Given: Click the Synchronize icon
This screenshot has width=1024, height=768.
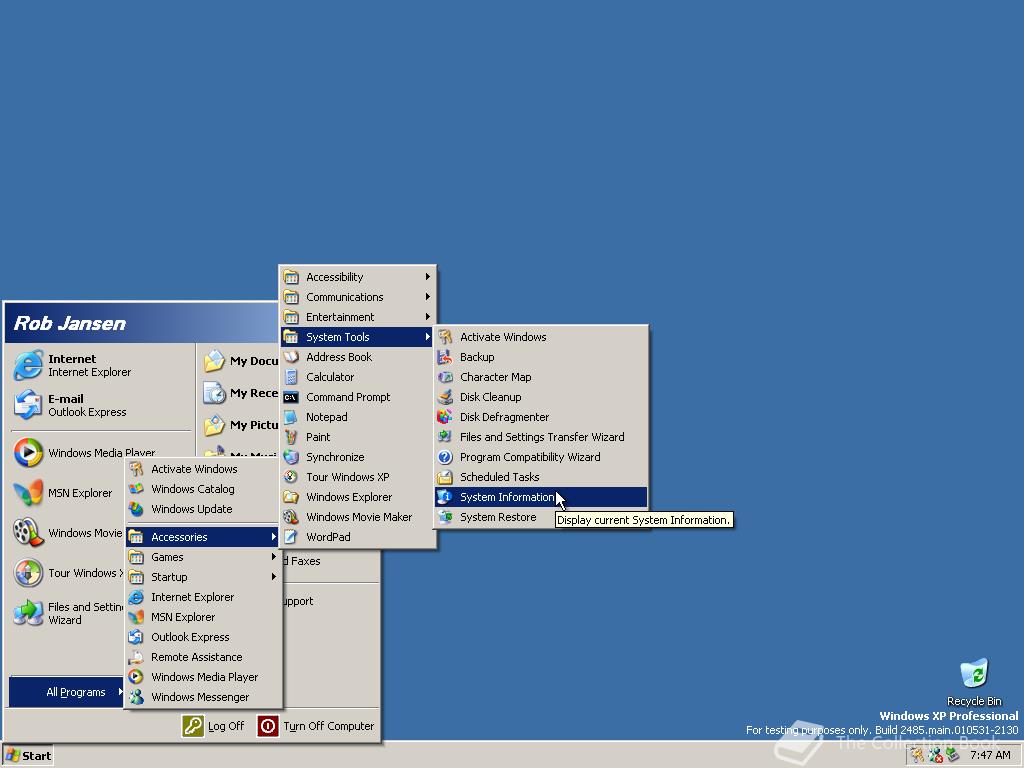Looking at the screenshot, I should 291,457.
